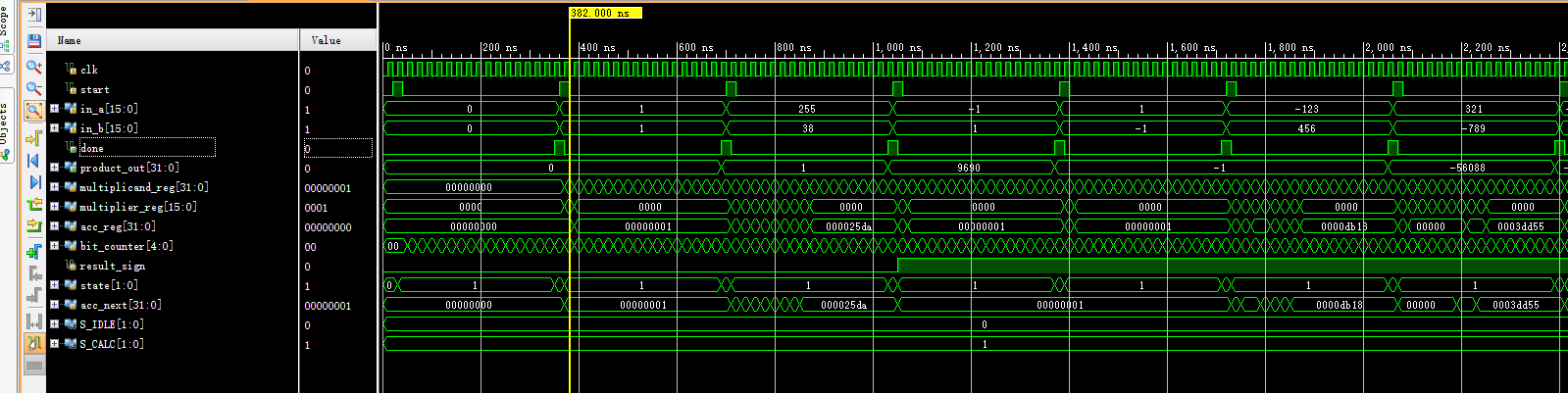Jump to time zero
Screen dimensions: 1568x393
click(34, 160)
